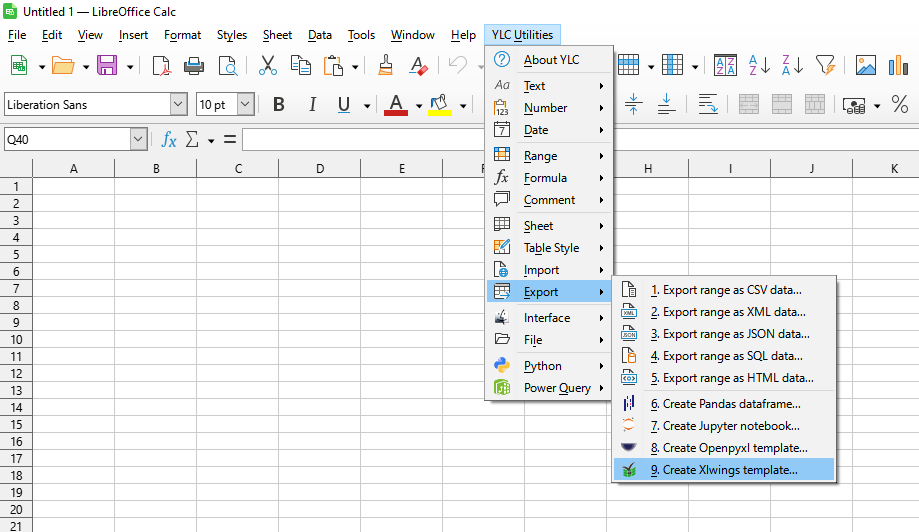Click cell A1 in the spreadsheet
Image resolution: width=919 pixels, height=532 pixels.
pos(74,186)
